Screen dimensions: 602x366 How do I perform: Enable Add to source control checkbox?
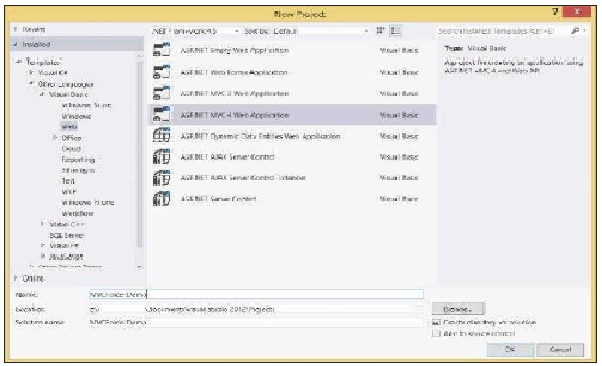pos(436,333)
